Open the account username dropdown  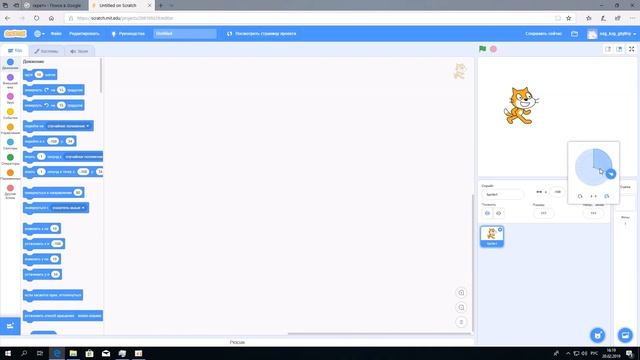[612, 34]
